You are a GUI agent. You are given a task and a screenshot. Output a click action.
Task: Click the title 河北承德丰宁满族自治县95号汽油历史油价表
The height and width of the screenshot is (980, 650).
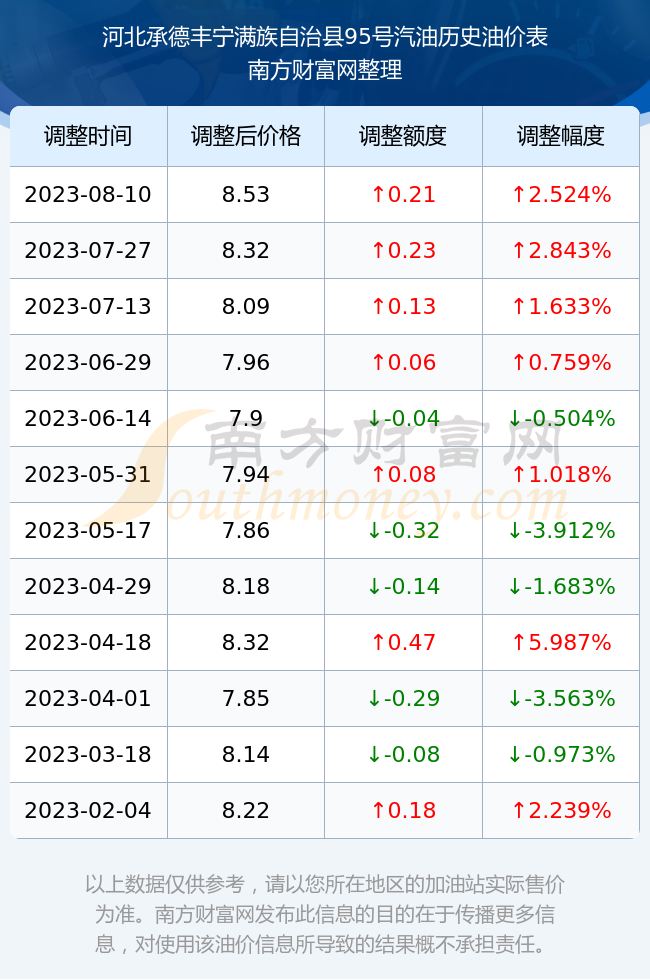click(325, 37)
